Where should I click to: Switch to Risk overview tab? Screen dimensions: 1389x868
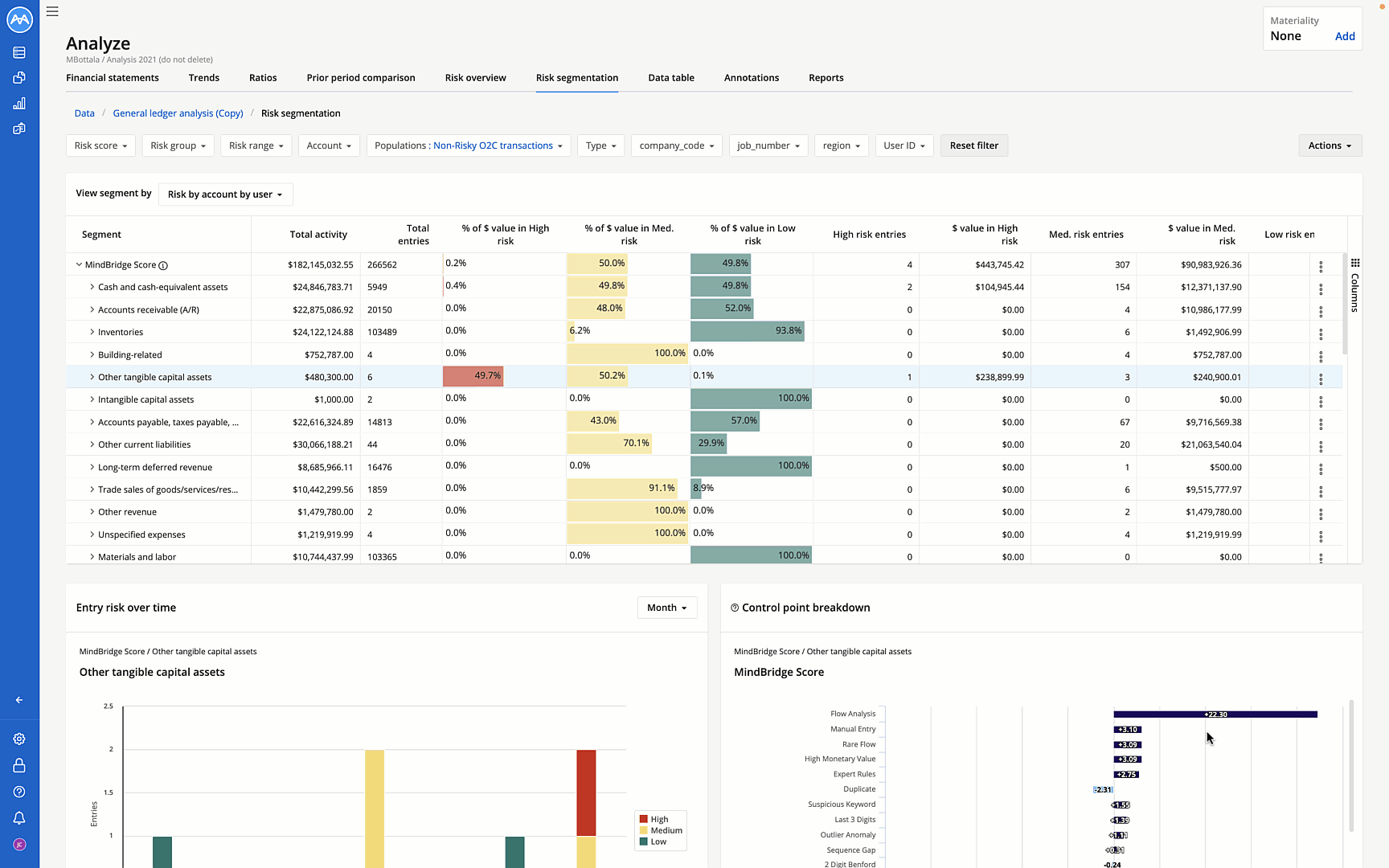pyautogui.click(x=476, y=78)
